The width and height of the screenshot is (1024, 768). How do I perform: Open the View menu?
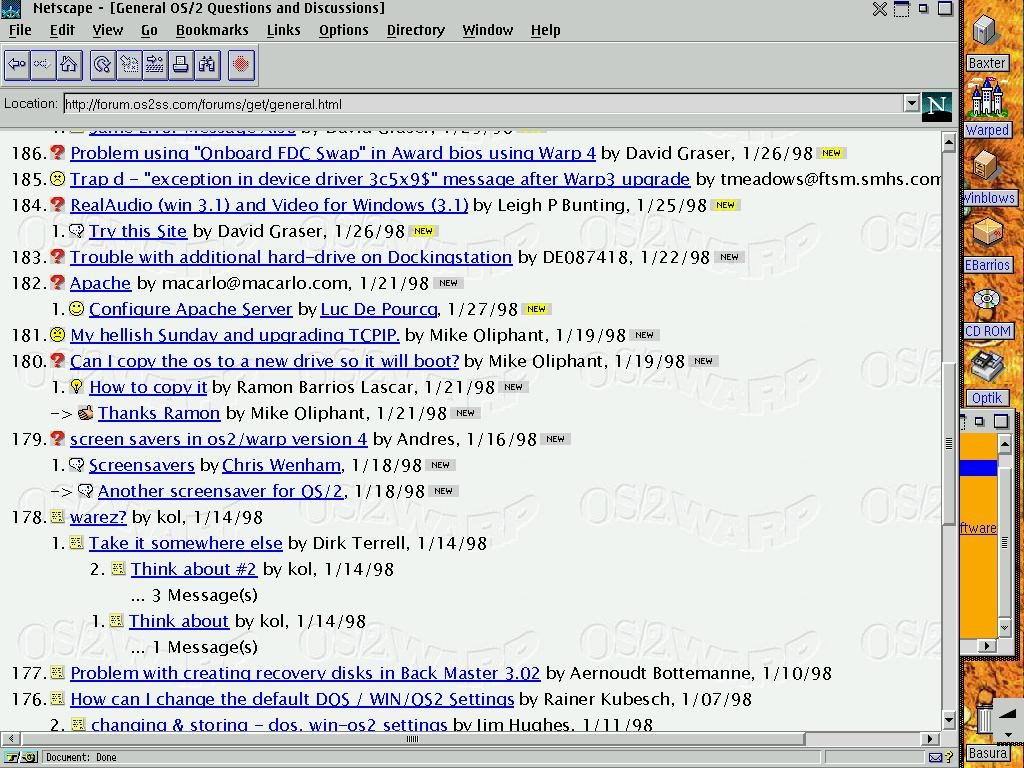coord(108,30)
